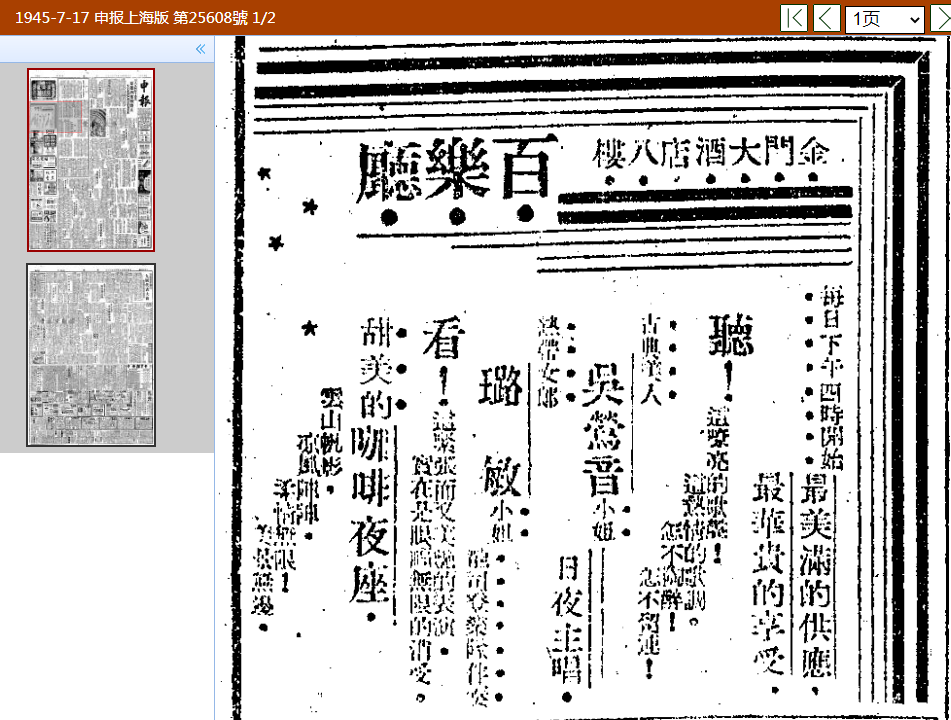Collapse the thumbnail sidebar with the « chevron
This screenshot has height=720, width=951.
[x=199, y=48]
